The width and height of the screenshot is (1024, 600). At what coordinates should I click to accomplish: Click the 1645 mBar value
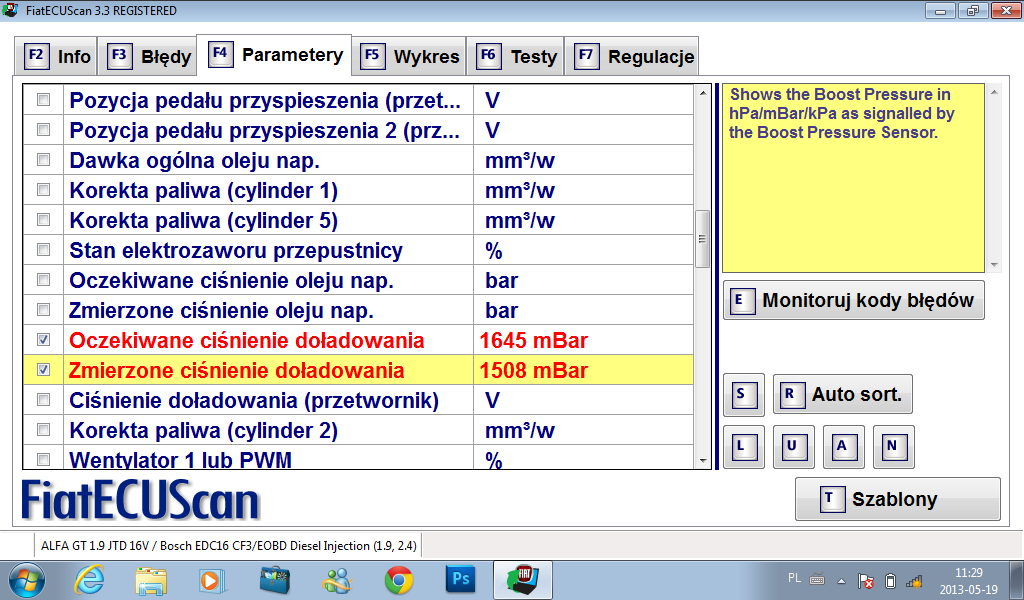tap(534, 340)
